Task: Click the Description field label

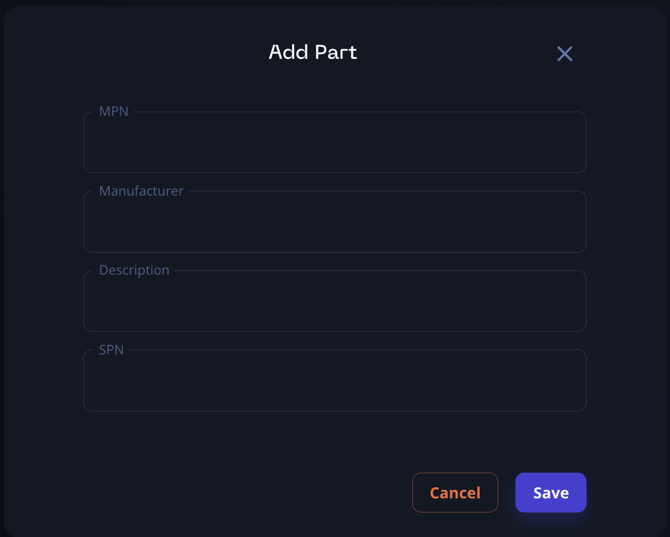Action: click(x=134, y=270)
